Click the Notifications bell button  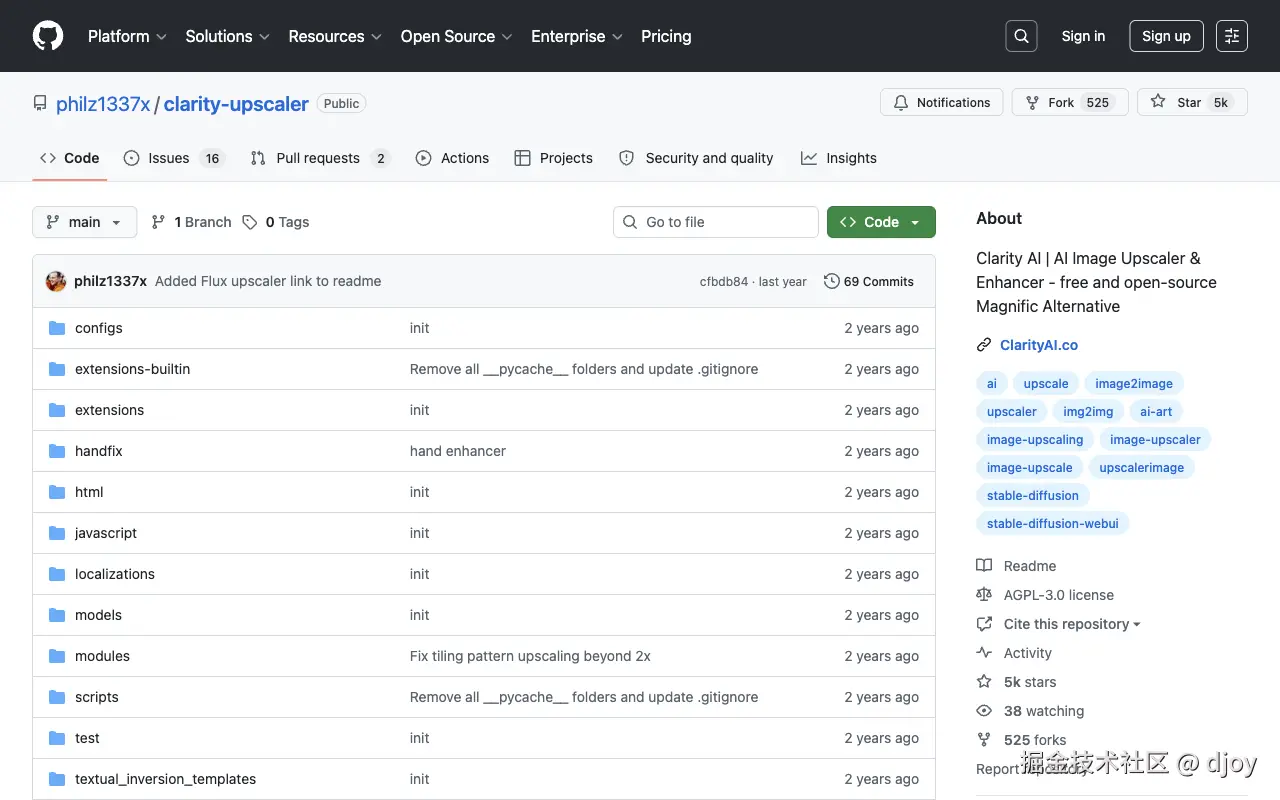pyautogui.click(x=941, y=102)
